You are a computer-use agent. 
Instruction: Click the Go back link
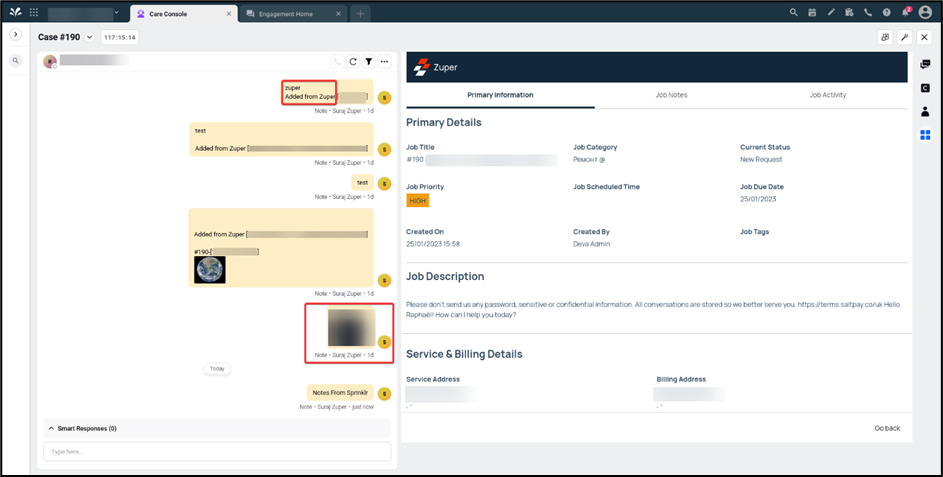(x=887, y=428)
